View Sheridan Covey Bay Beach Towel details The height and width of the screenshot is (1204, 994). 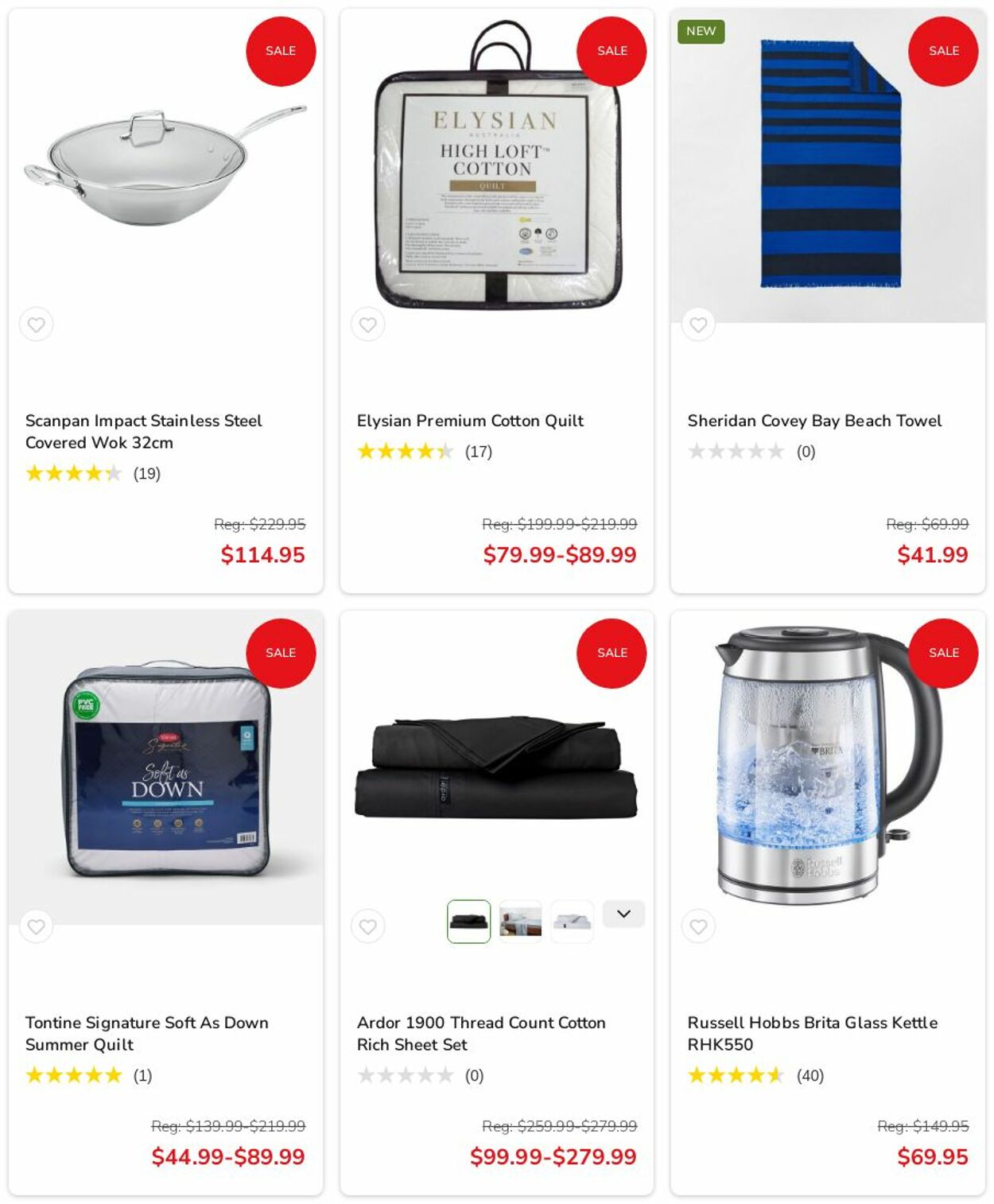(814, 421)
